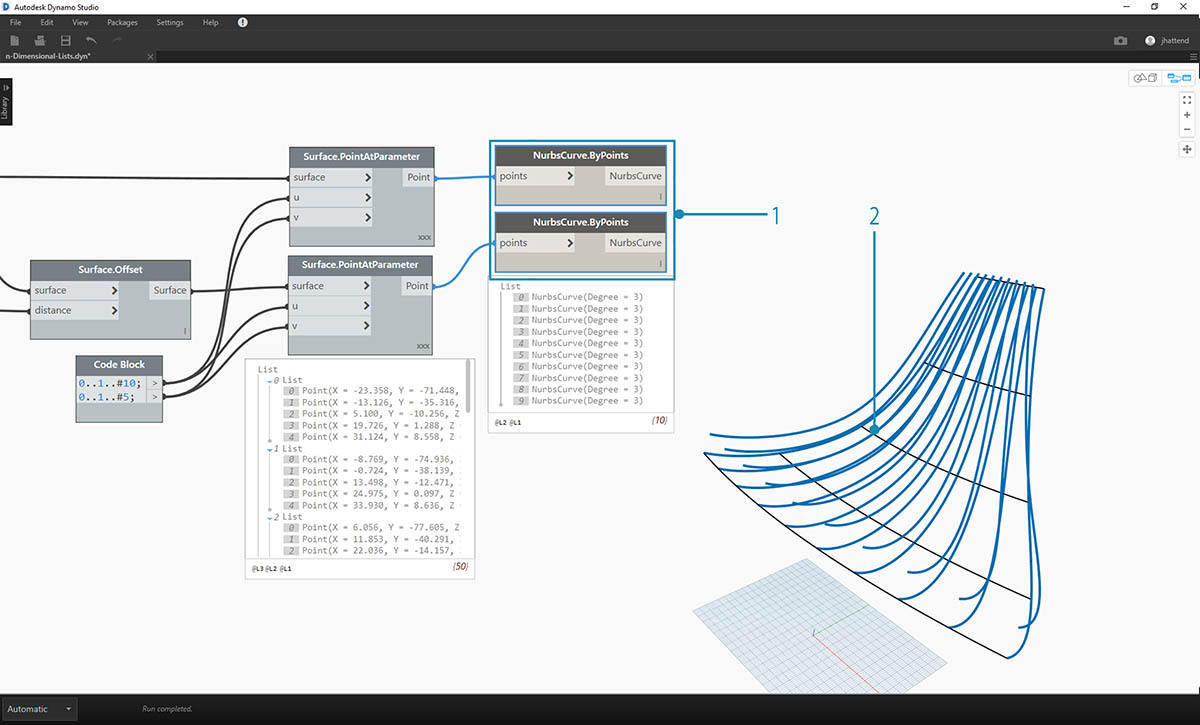Screen dimensions: 1200x725
Task: Click the Pan mode arrows icon
Action: 1186,149
